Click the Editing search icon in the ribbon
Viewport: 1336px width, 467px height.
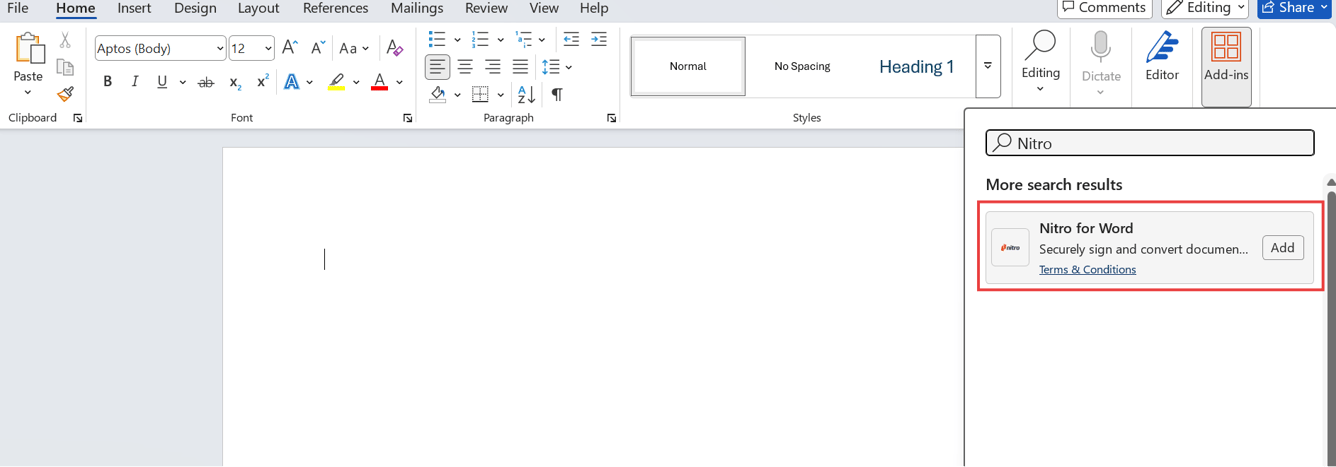click(x=1040, y=44)
